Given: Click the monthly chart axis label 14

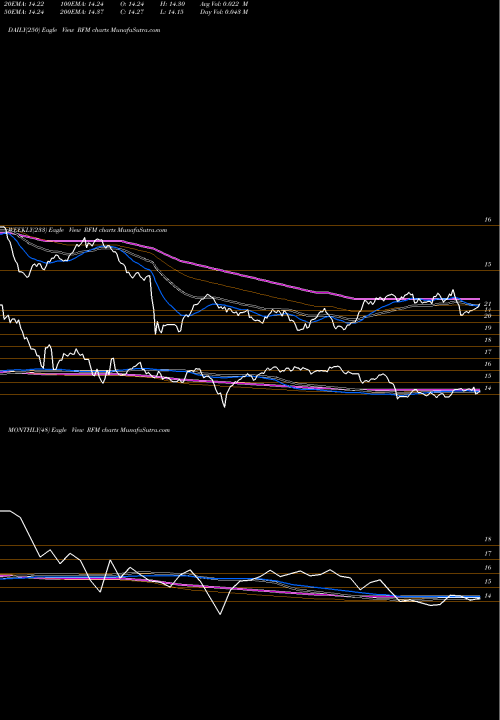Looking at the screenshot, I should click(x=488, y=596).
